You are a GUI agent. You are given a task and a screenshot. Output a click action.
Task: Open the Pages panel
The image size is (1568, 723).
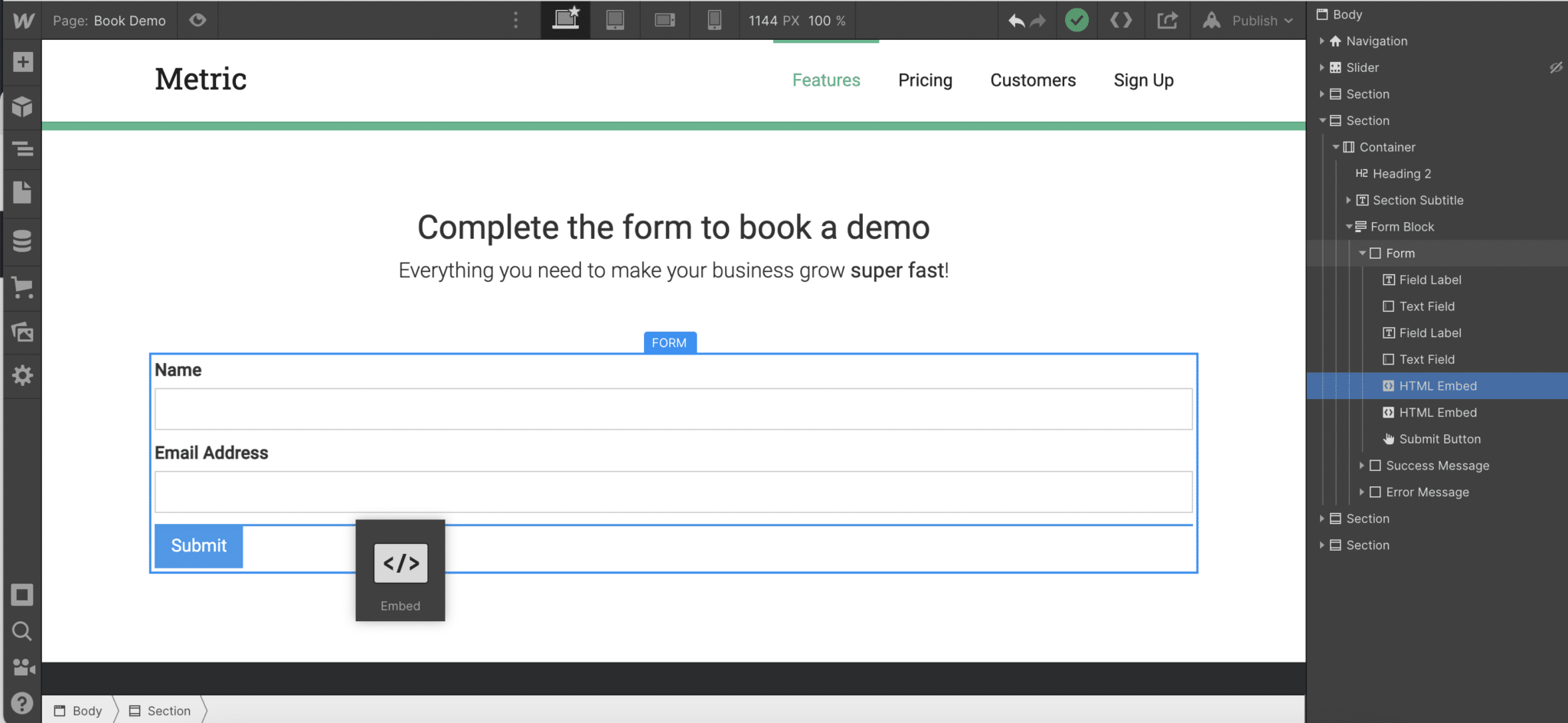coord(21,192)
